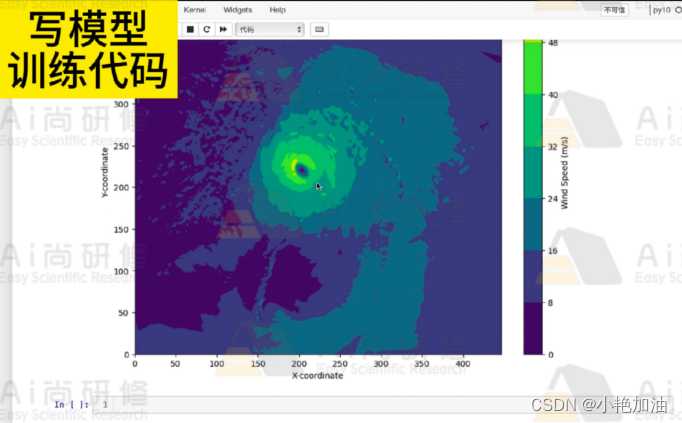Click the py10 kernel name
The height and width of the screenshot is (423, 682).
pyautogui.click(x=661, y=10)
